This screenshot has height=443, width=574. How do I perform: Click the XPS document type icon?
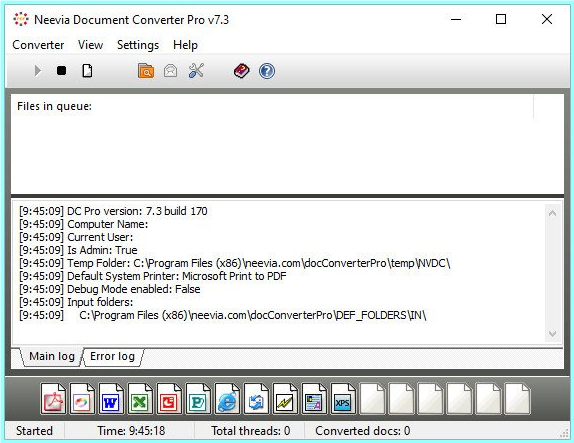[x=343, y=399]
